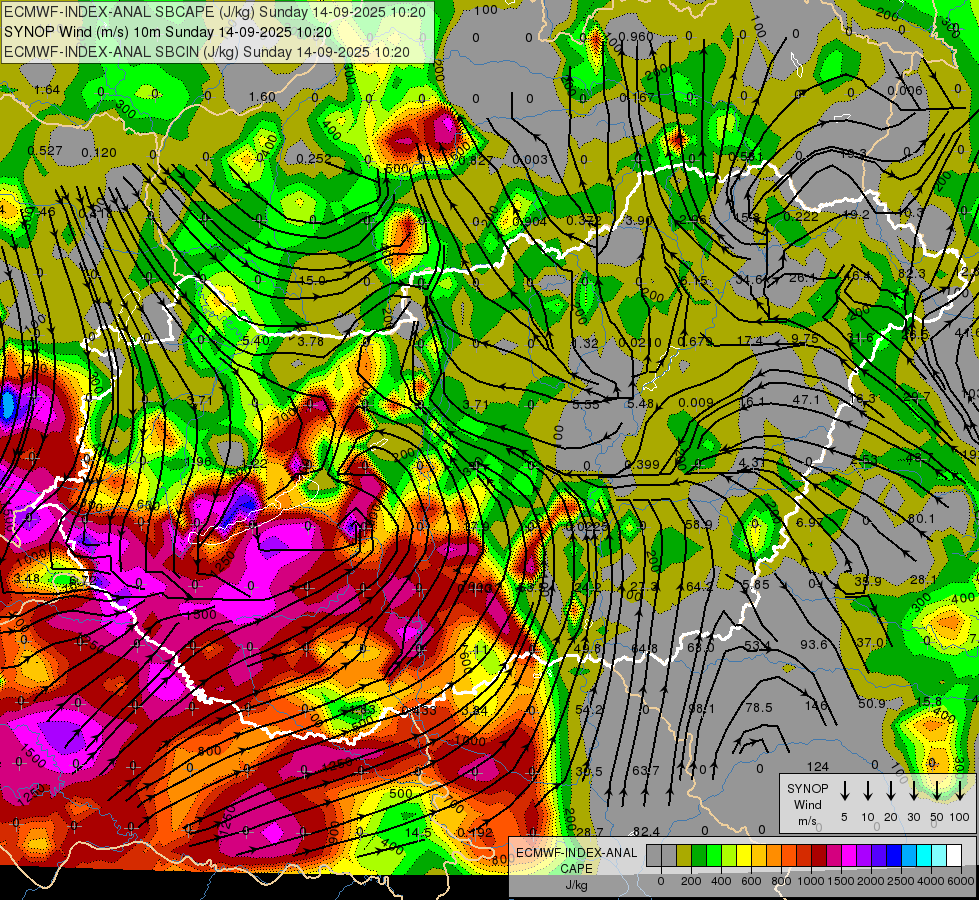
Task: Click the 98.1 station value
Action: click(x=701, y=709)
